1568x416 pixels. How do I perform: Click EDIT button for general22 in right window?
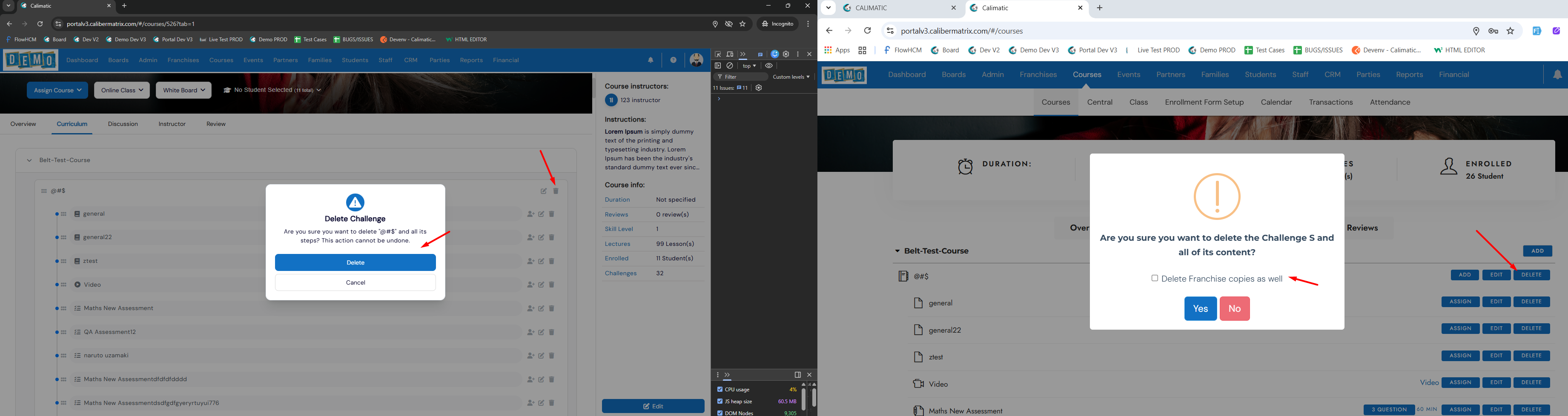(x=1496, y=329)
